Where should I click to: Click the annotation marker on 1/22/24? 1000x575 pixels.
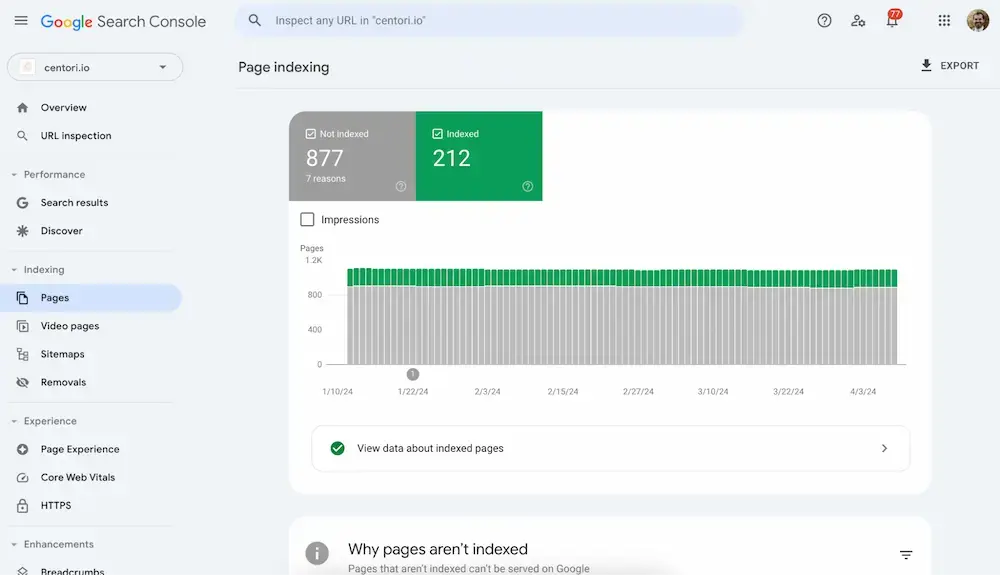point(413,374)
